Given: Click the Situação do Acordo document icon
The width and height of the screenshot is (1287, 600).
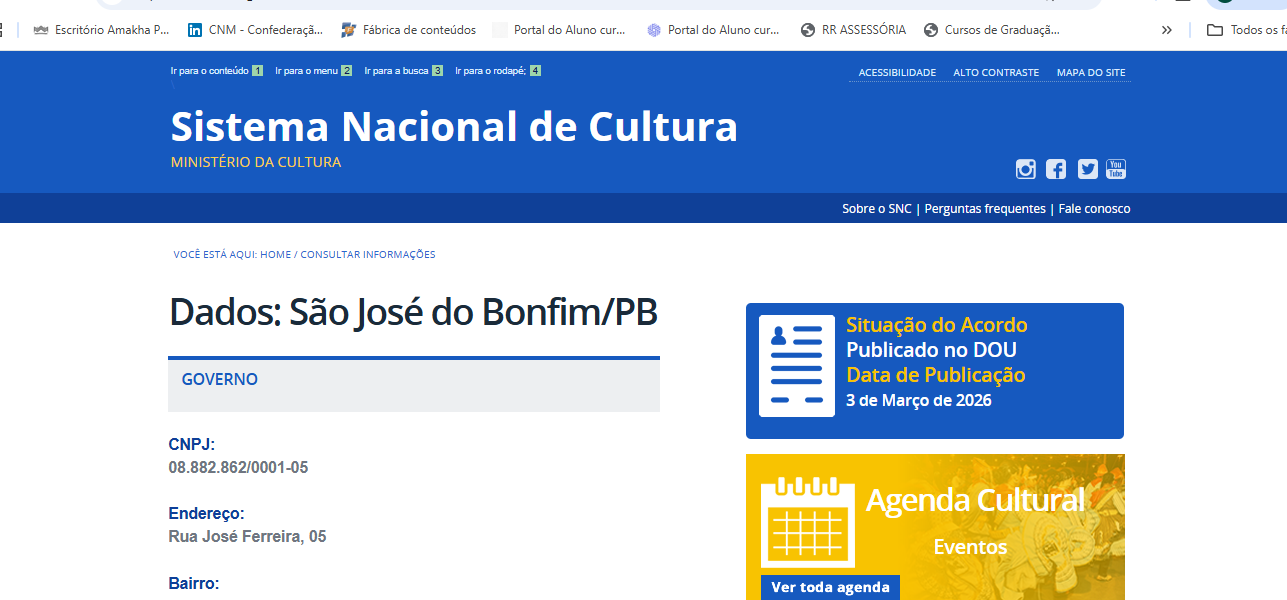Looking at the screenshot, I should click(x=796, y=366).
